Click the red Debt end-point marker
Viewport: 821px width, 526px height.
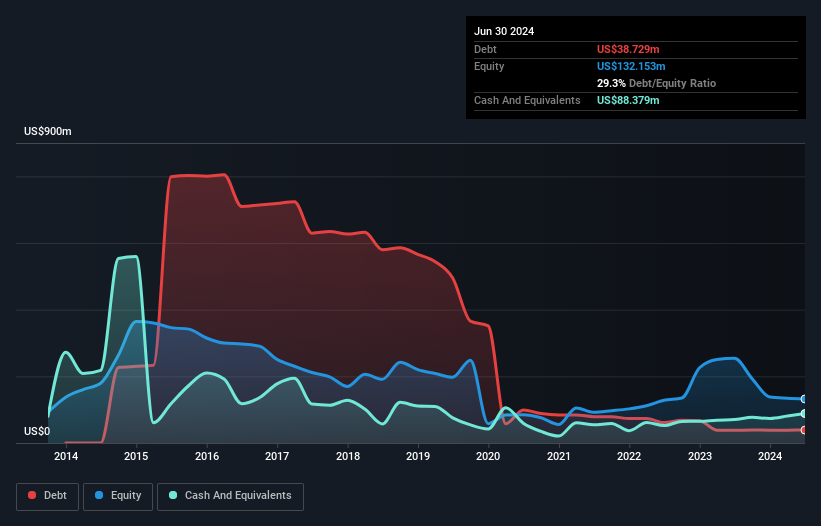pos(804,430)
